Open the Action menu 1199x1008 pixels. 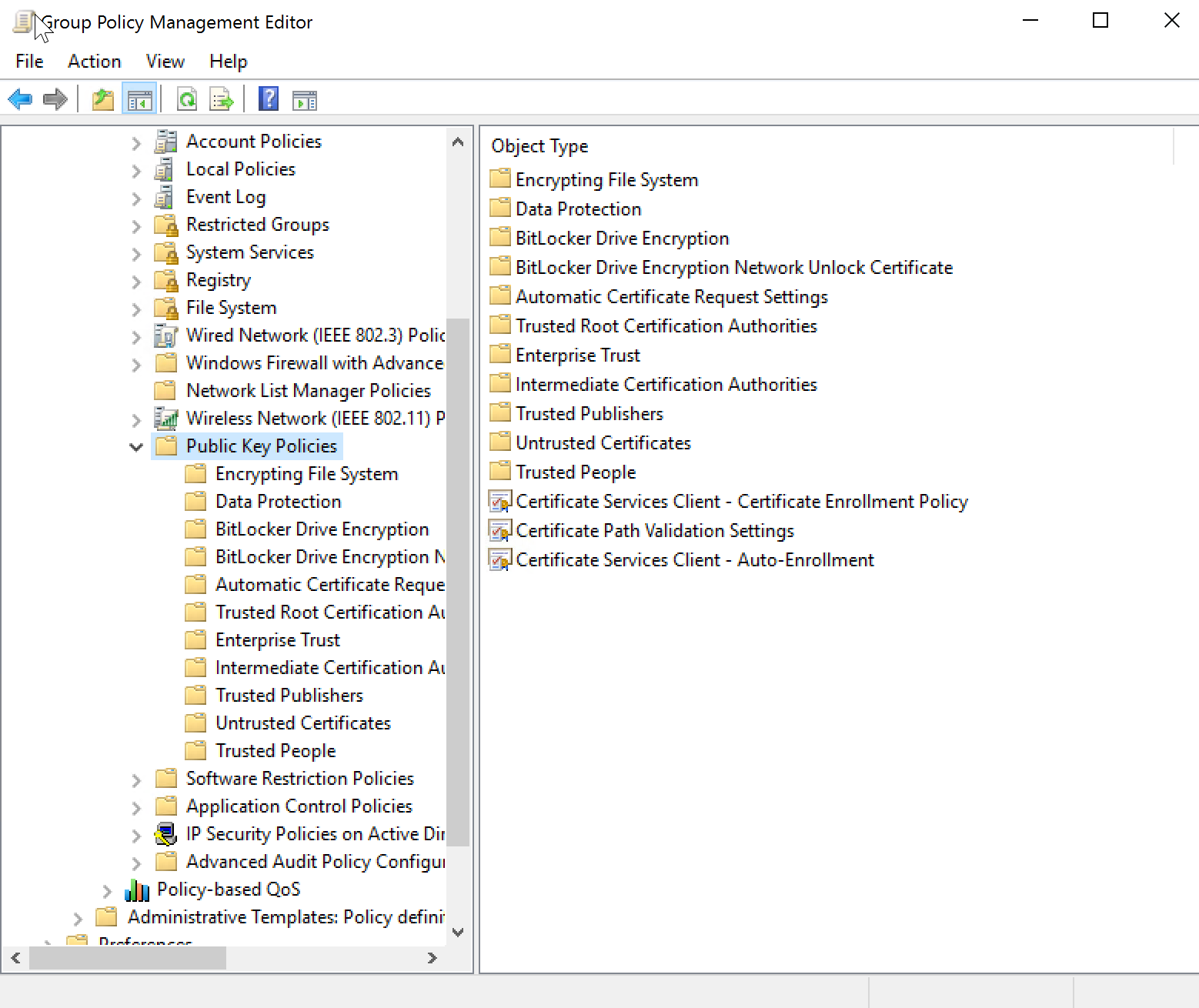(94, 62)
